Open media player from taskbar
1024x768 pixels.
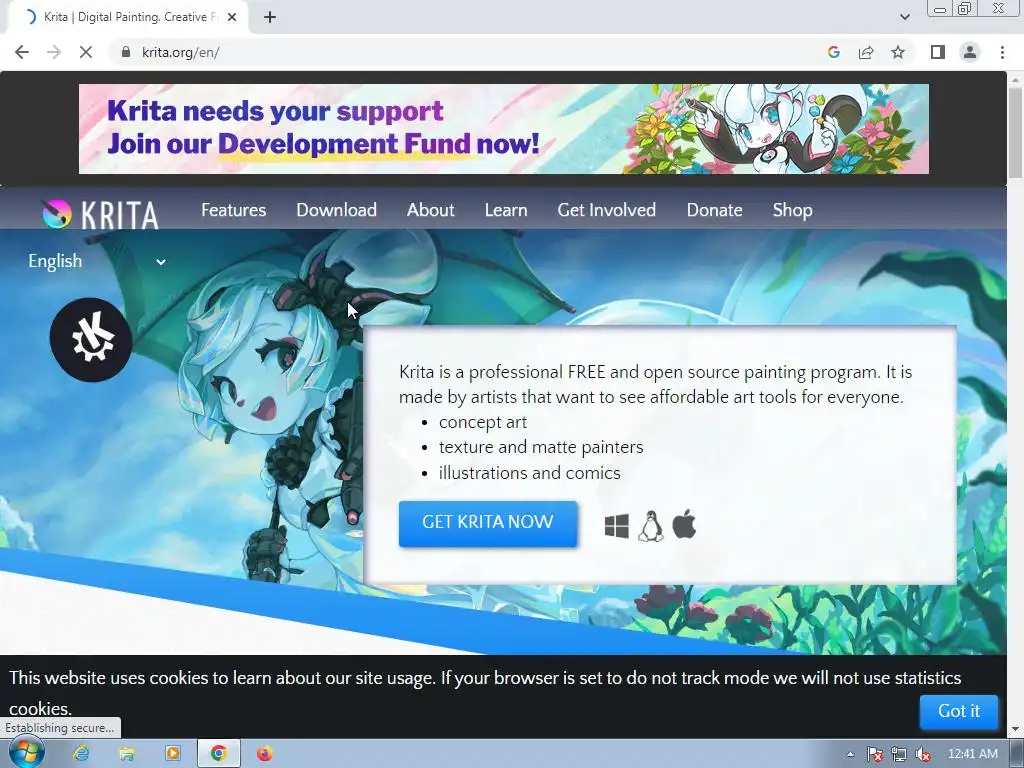pos(172,754)
